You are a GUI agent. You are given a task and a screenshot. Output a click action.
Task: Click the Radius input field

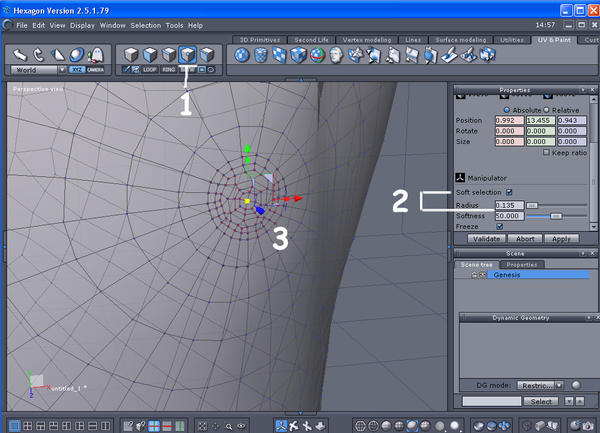tap(509, 204)
